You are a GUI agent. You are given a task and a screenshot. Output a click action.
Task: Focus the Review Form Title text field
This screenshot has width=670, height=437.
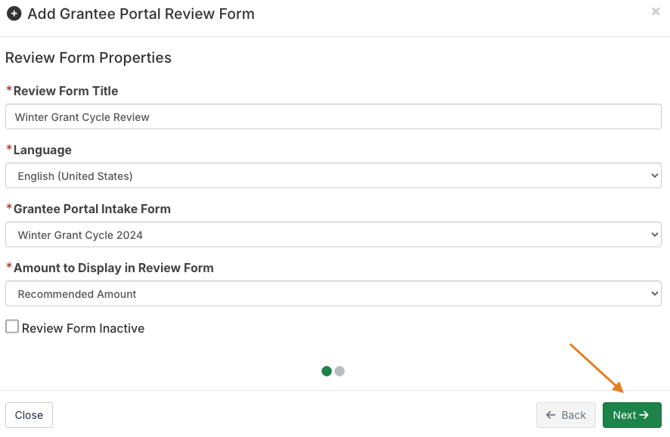(x=333, y=117)
